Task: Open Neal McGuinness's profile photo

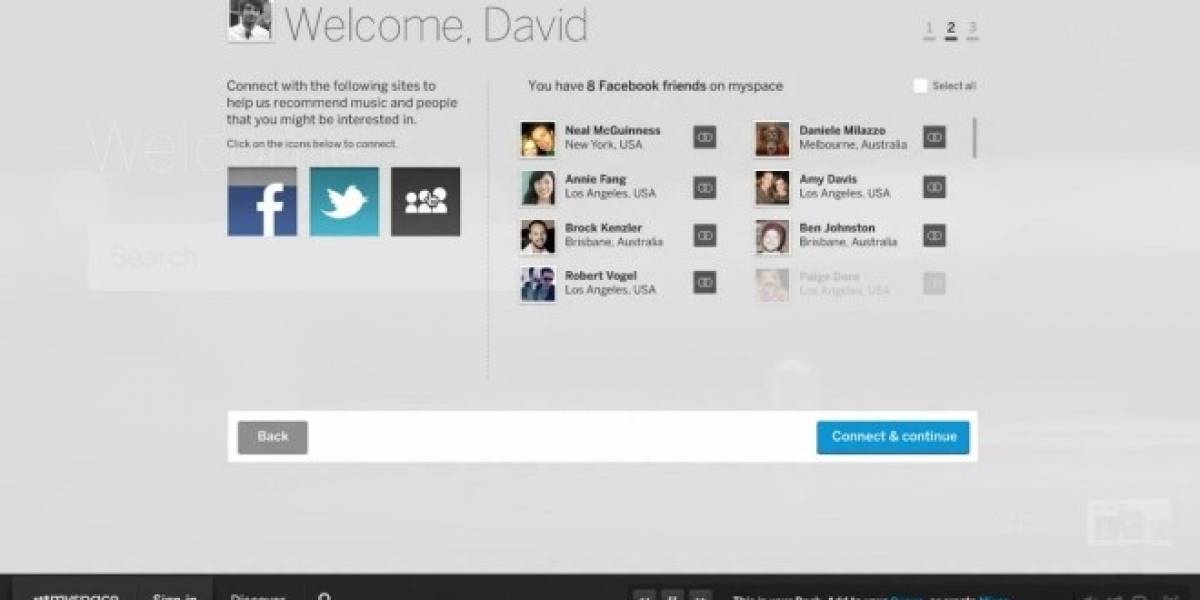Action: click(x=538, y=139)
